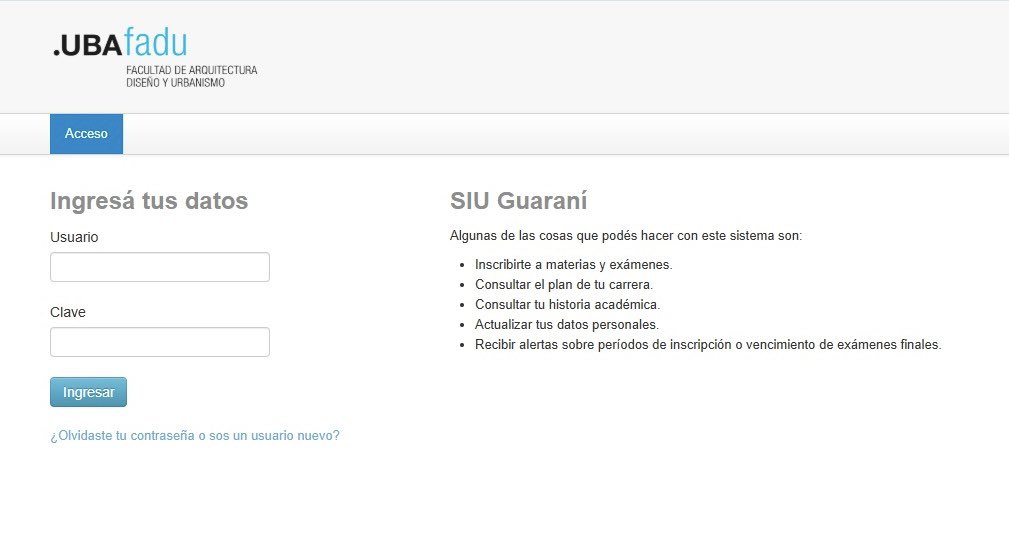Select the 'SIU Guaraní' heading
The image size is (1009, 550).
(519, 201)
